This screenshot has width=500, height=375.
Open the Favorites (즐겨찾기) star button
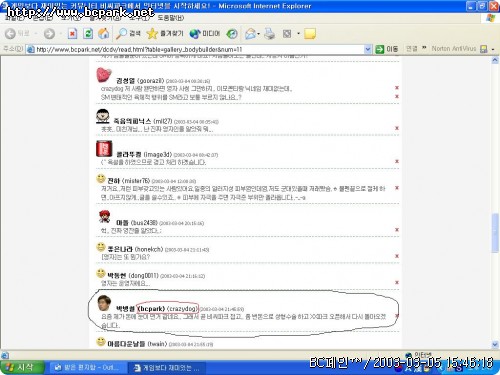click(165, 33)
